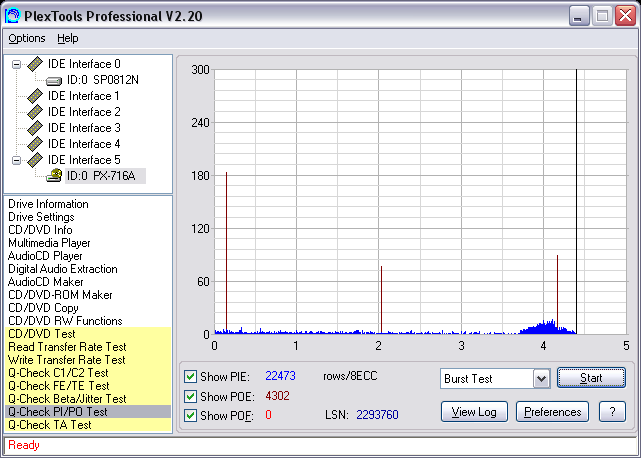Click the tall POE spike near 0 GB
Screen dimensions: 641x458
226,251
